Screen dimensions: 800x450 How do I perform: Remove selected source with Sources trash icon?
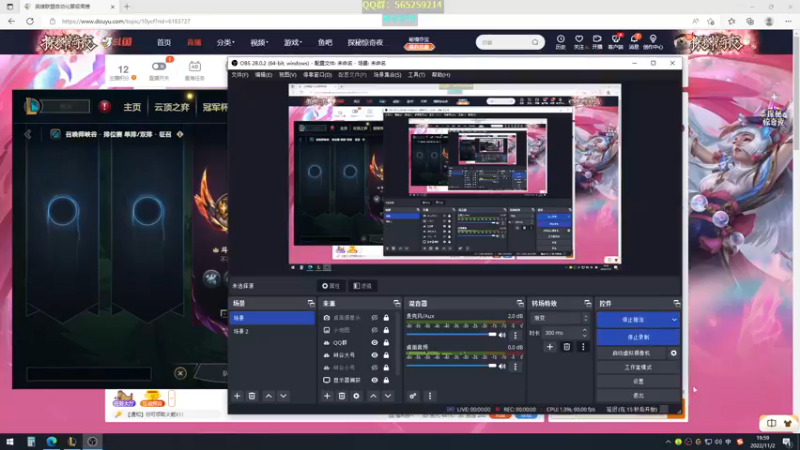(x=342, y=396)
